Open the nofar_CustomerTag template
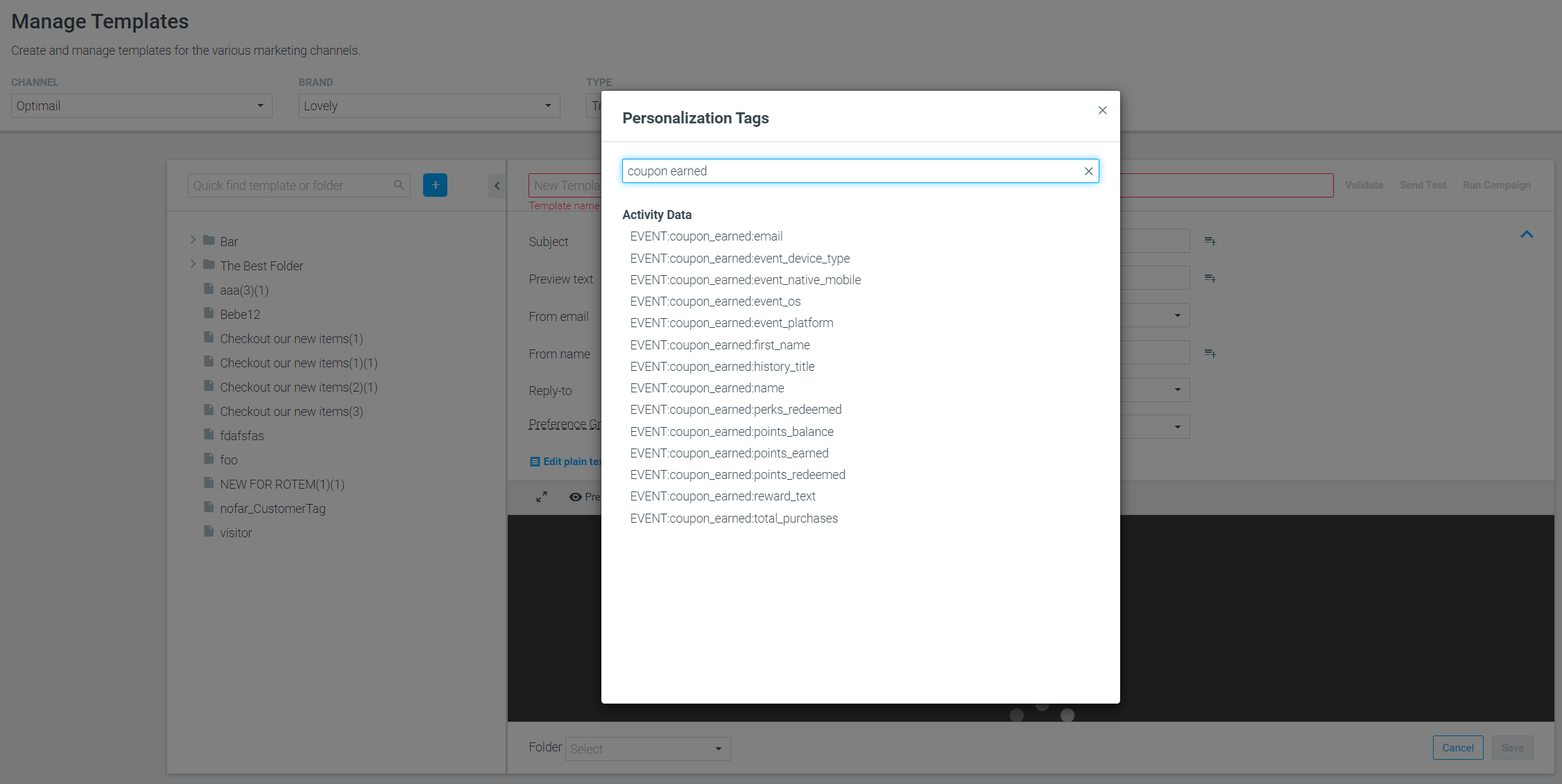The width and height of the screenshot is (1562, 784). click(273, 509)
